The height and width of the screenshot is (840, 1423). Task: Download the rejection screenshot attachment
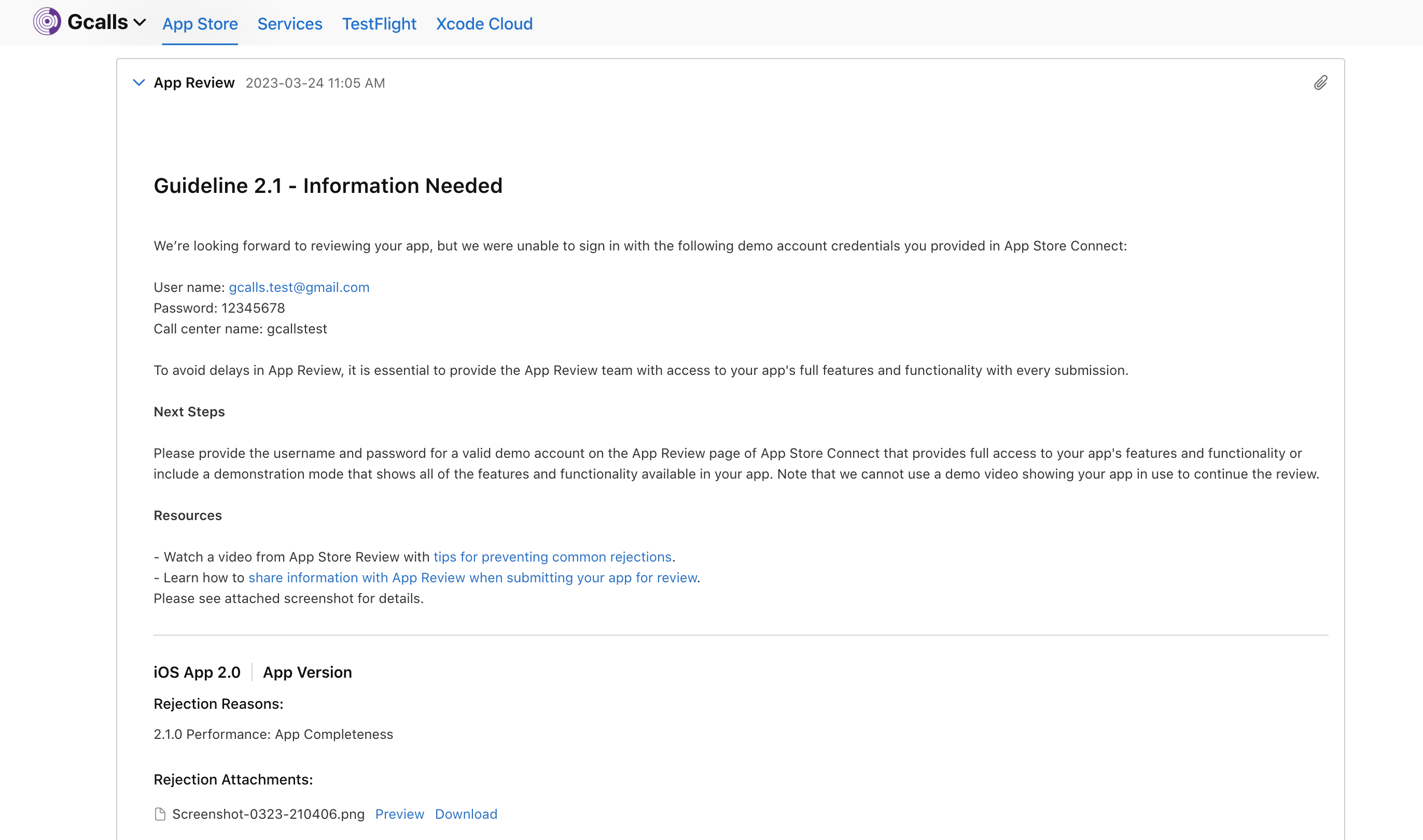point(466,814)
